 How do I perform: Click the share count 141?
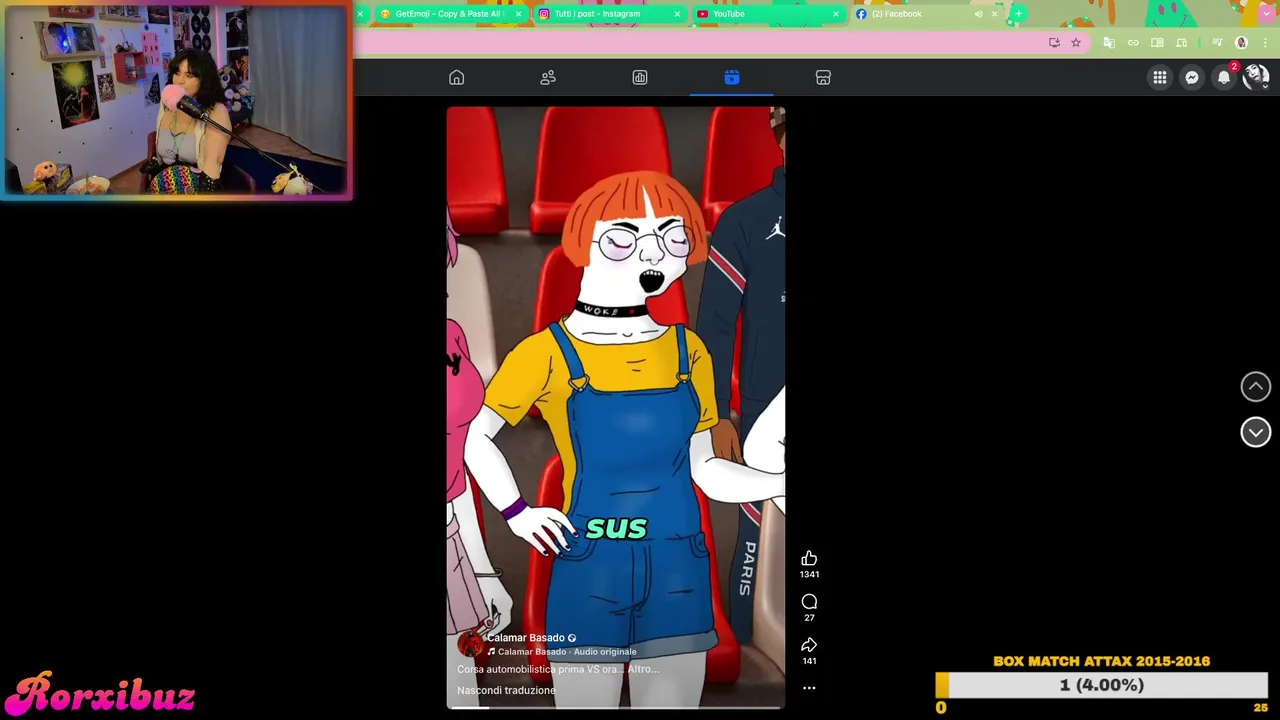coord(809,661)
